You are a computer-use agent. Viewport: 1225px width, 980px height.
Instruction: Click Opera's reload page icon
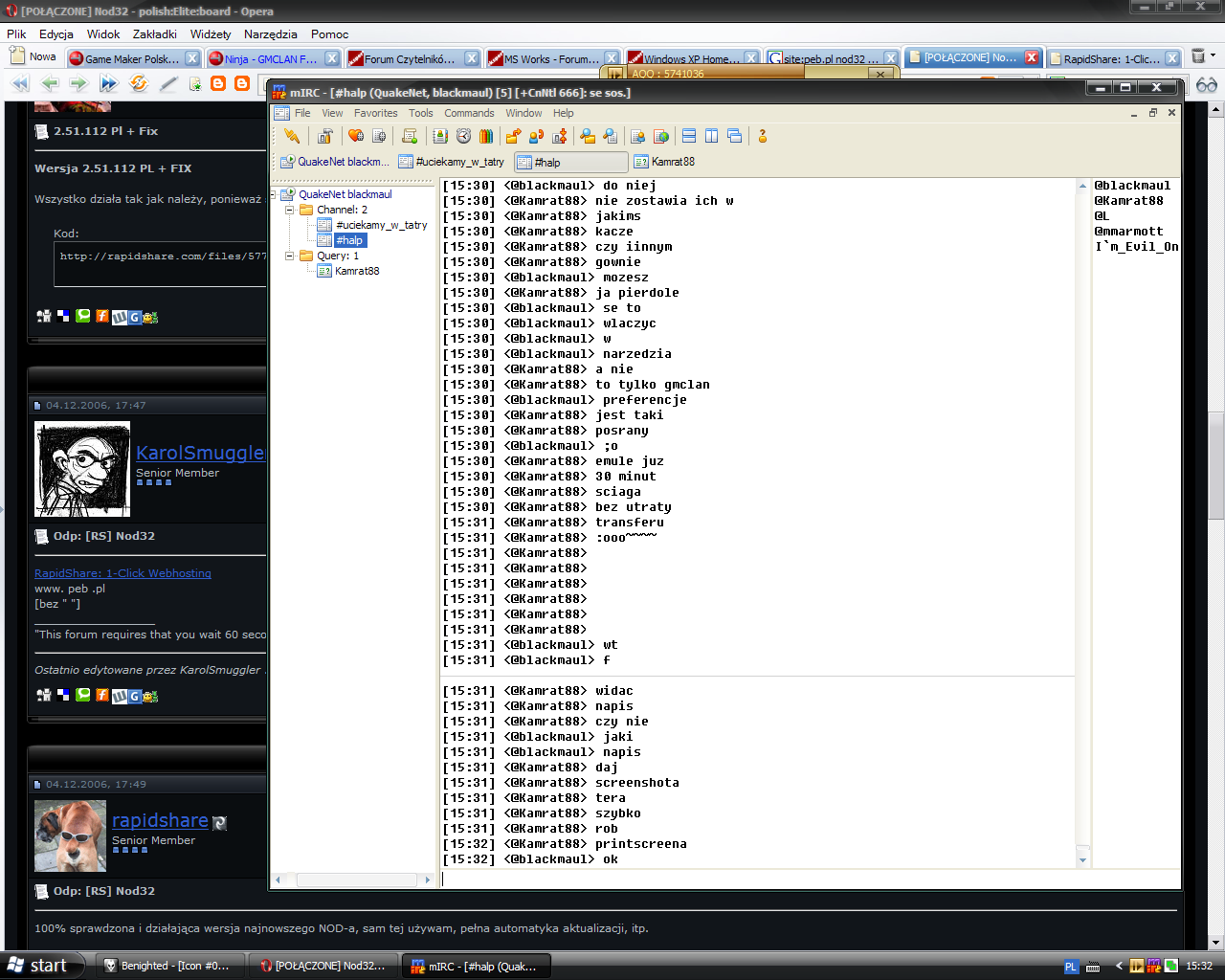(x=139, y=83)
